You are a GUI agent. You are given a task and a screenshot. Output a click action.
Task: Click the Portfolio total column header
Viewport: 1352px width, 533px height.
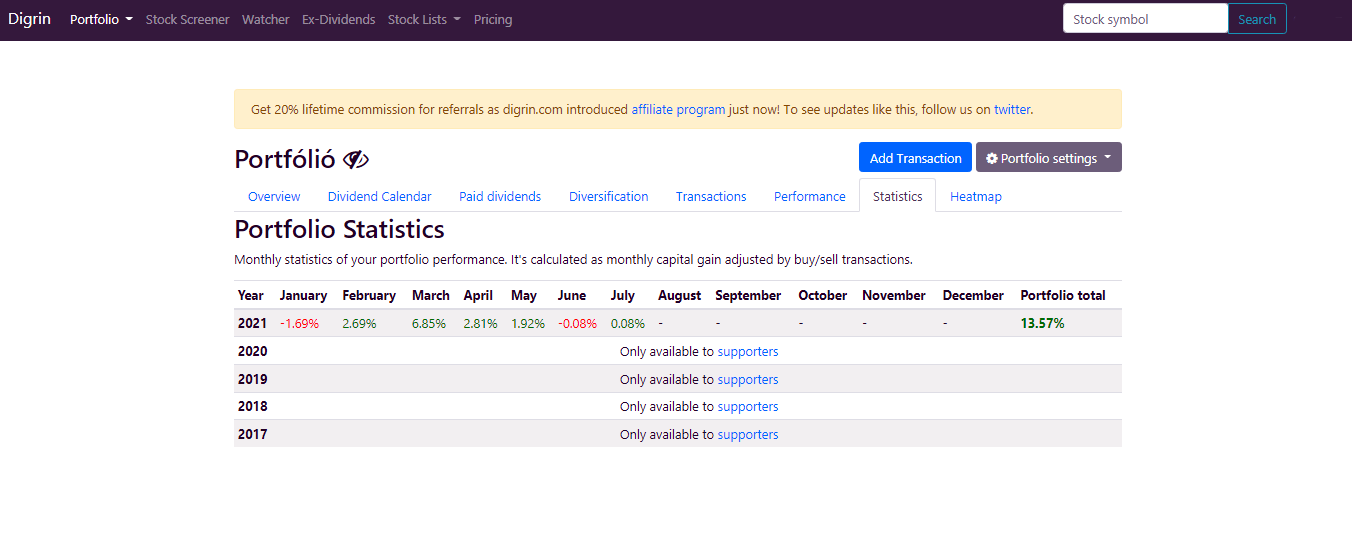coord(1063,295)
